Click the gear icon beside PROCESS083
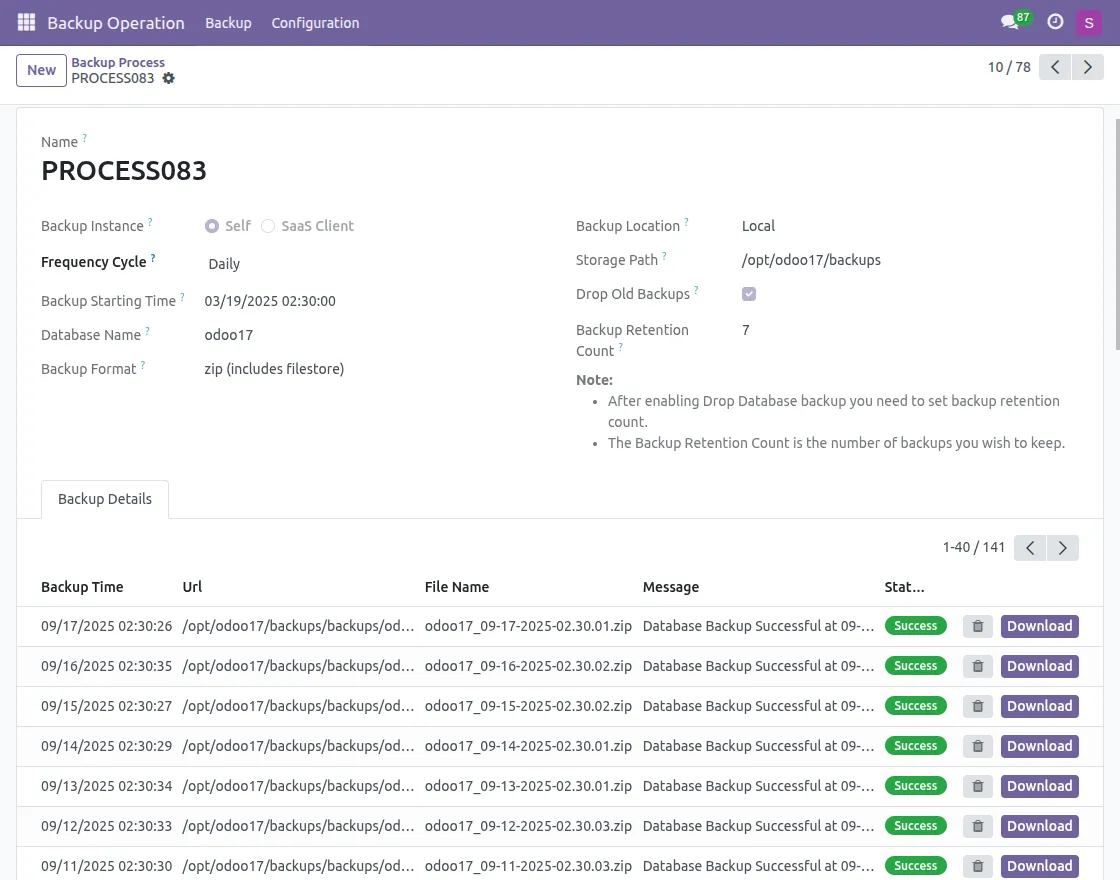Image resolution: width=1120 pixels, height=880 pixels. tap(168, 78)
